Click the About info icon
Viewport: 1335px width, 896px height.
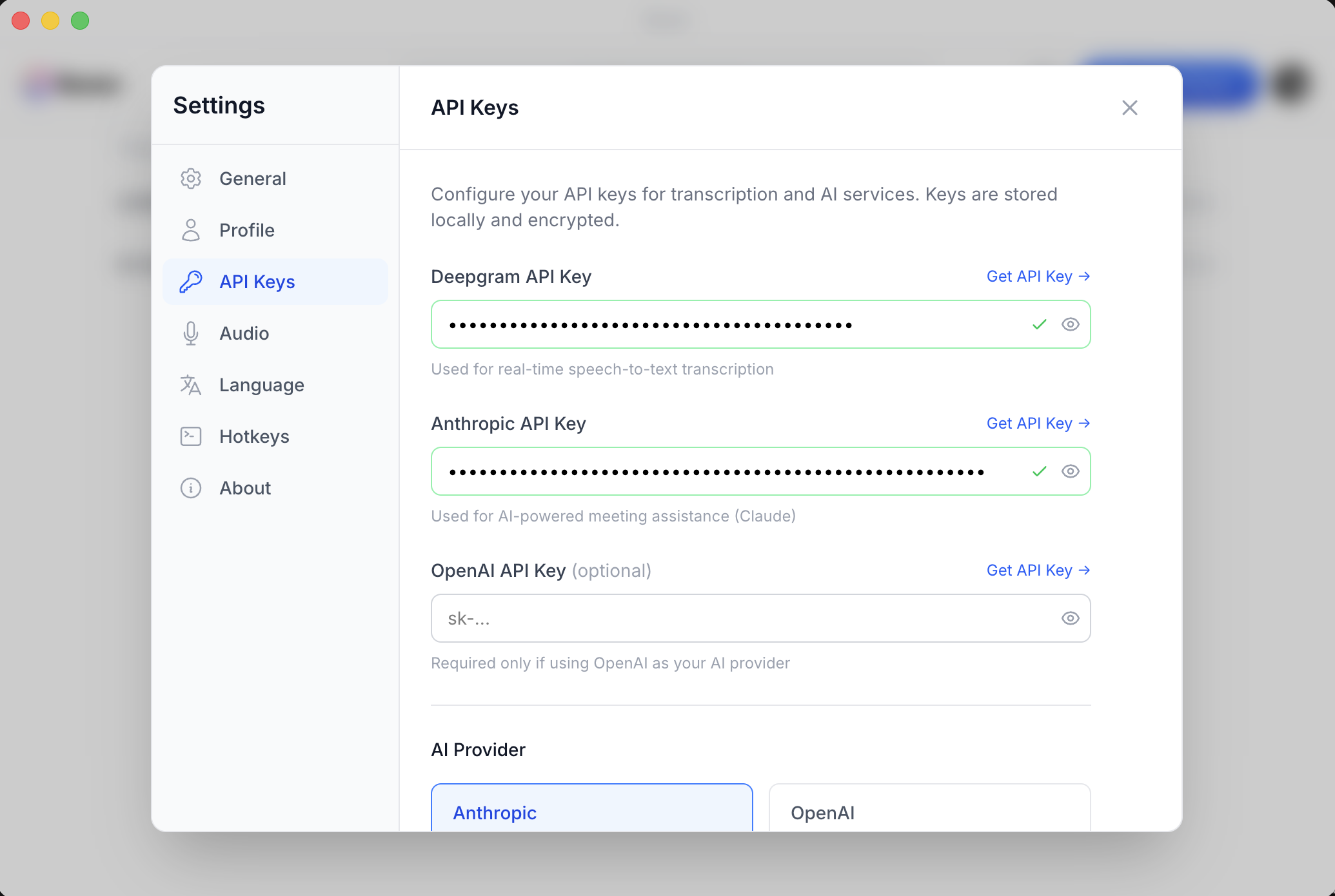coord(191,488)
